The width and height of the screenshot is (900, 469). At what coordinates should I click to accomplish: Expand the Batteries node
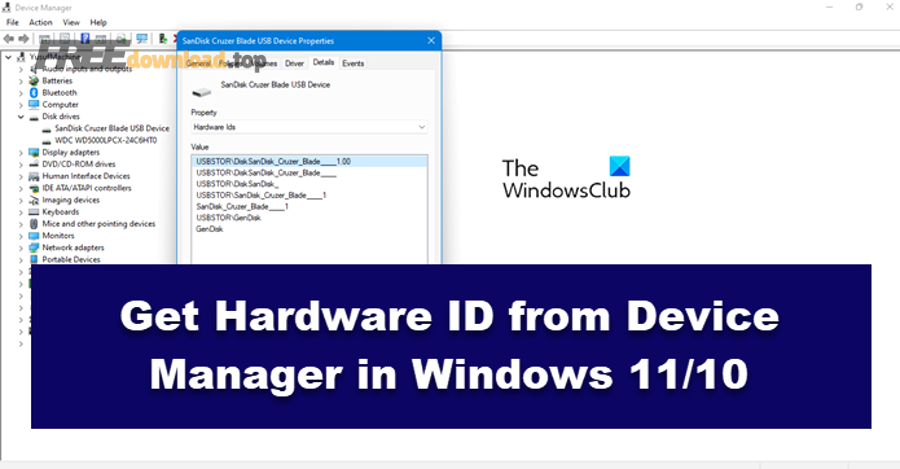21,81
